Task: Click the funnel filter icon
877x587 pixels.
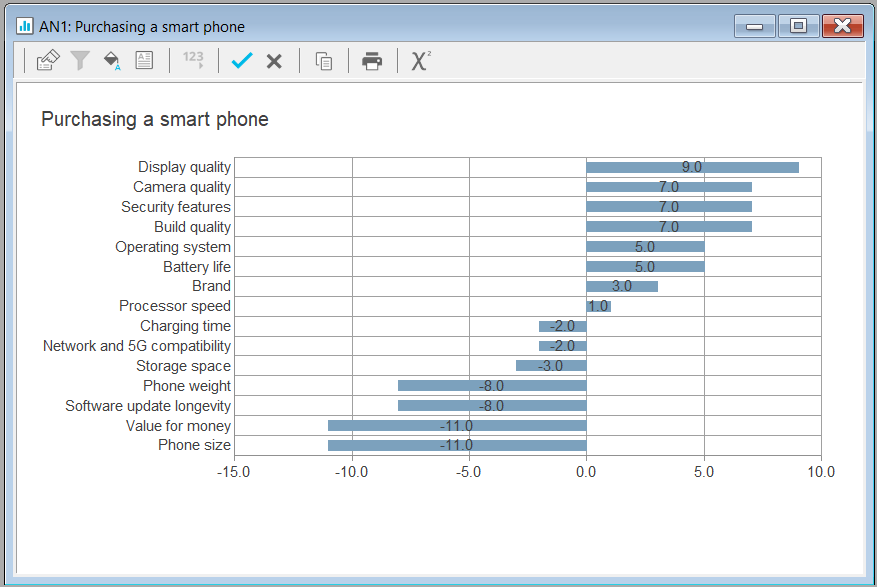Action: click(x=80, y=60)
